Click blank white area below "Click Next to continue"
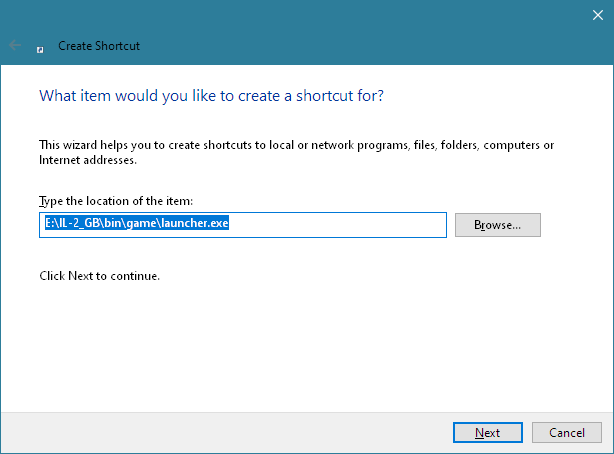This screenshot has height=454, width=614. pos(300,340)
